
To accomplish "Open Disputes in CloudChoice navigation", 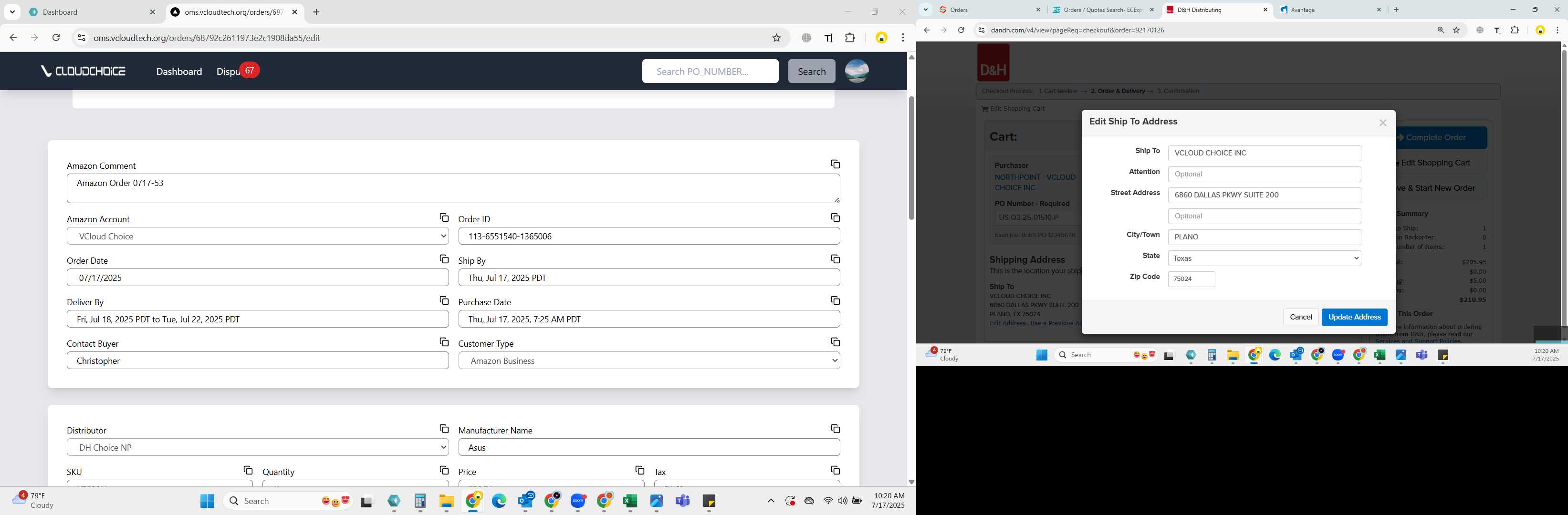I will click(x=229, y=71).
